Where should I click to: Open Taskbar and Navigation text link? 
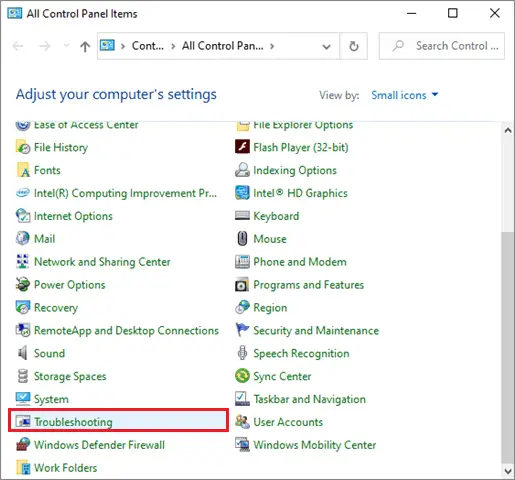coord(310,399)
